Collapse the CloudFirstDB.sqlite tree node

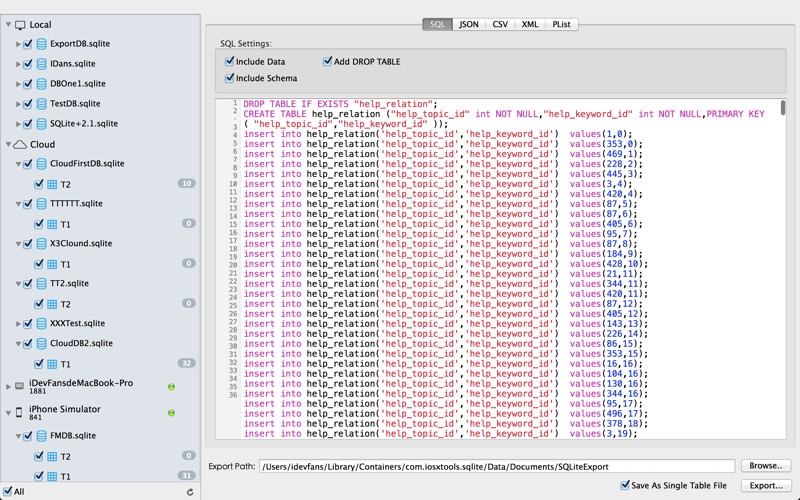click(18, 164)
